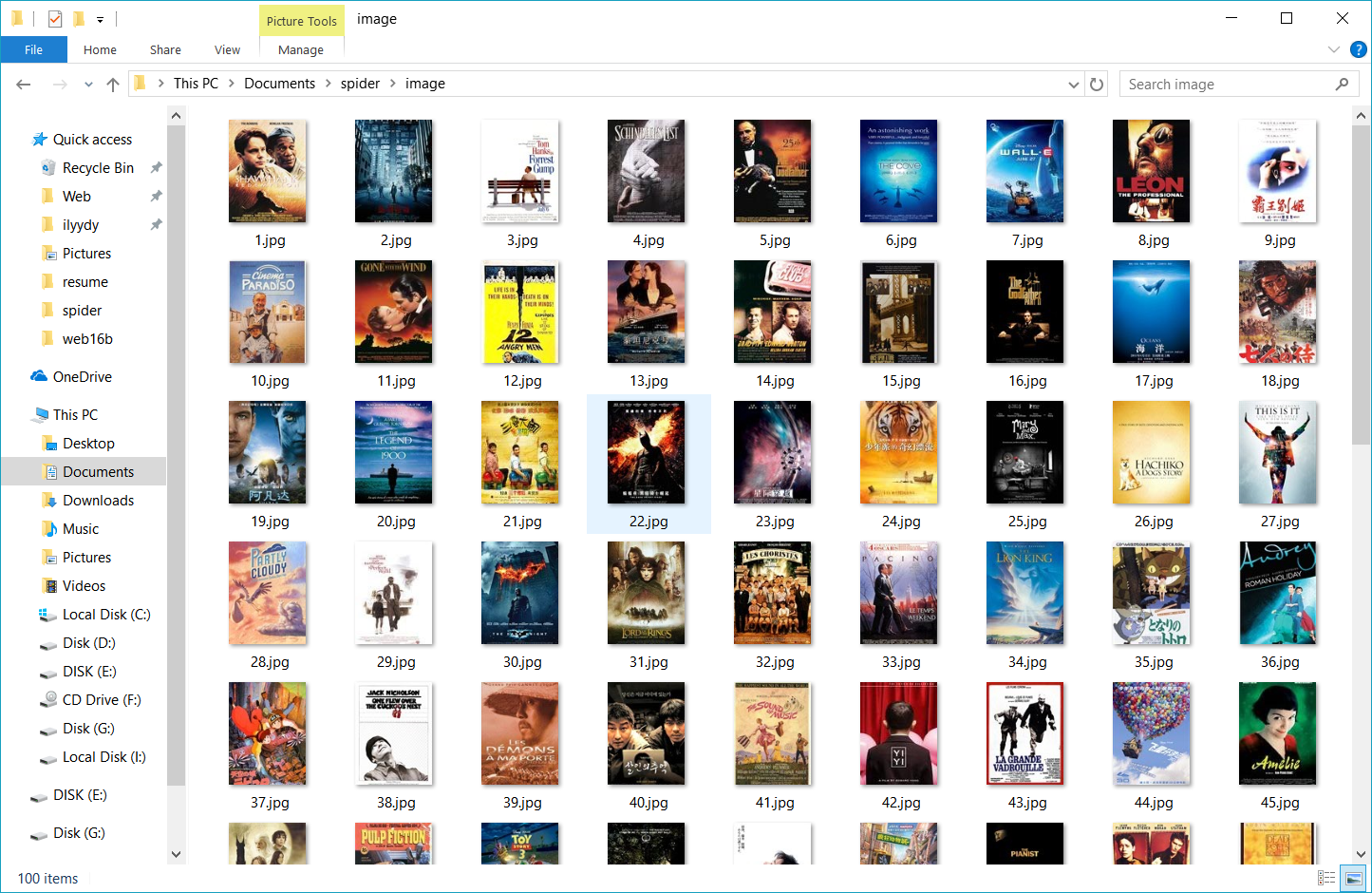Open Local Disk (I:) in sidebar
This screenshot has height=893, width=1372.
pos(103,757)
